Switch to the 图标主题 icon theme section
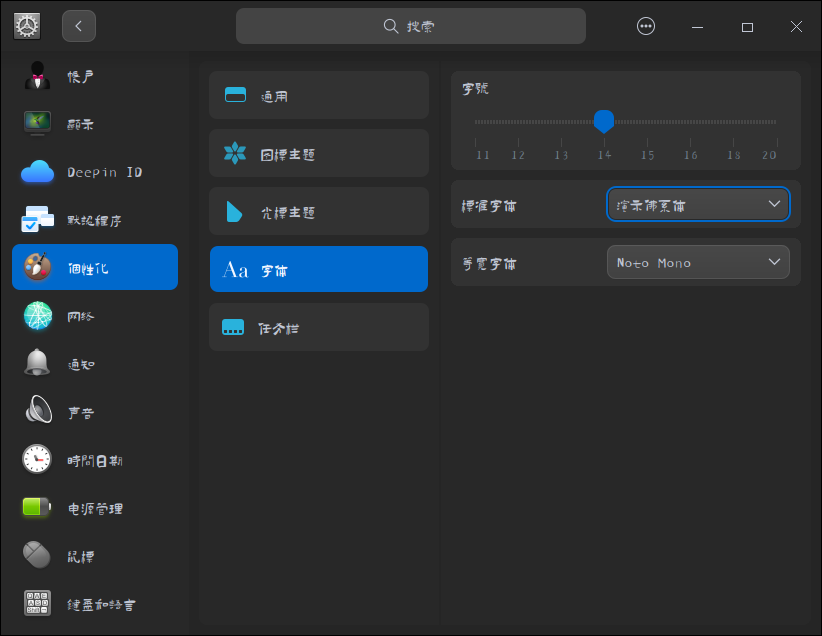 click(x=318, y=153)
